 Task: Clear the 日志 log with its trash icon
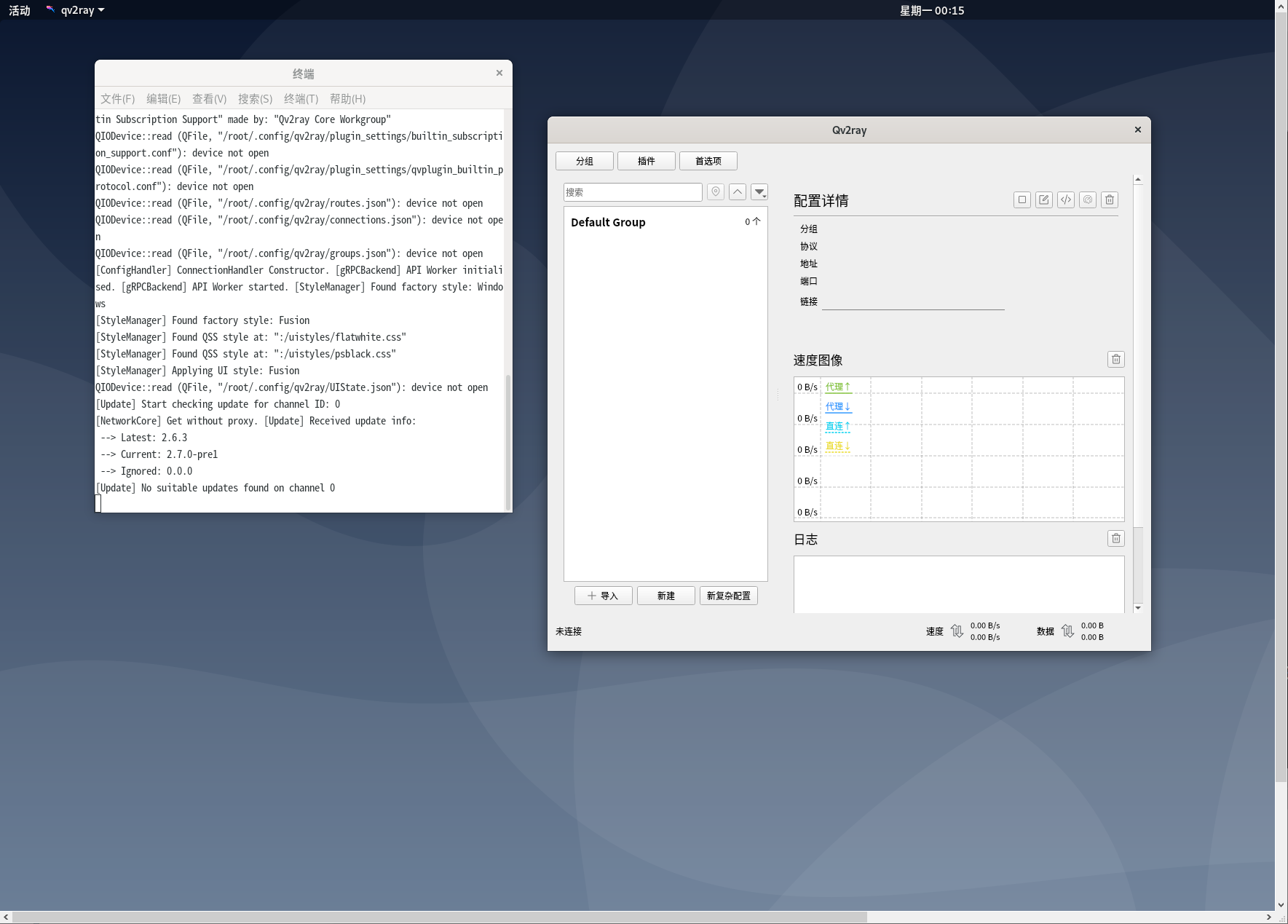pyautogui.click(x=1116, y=538)
